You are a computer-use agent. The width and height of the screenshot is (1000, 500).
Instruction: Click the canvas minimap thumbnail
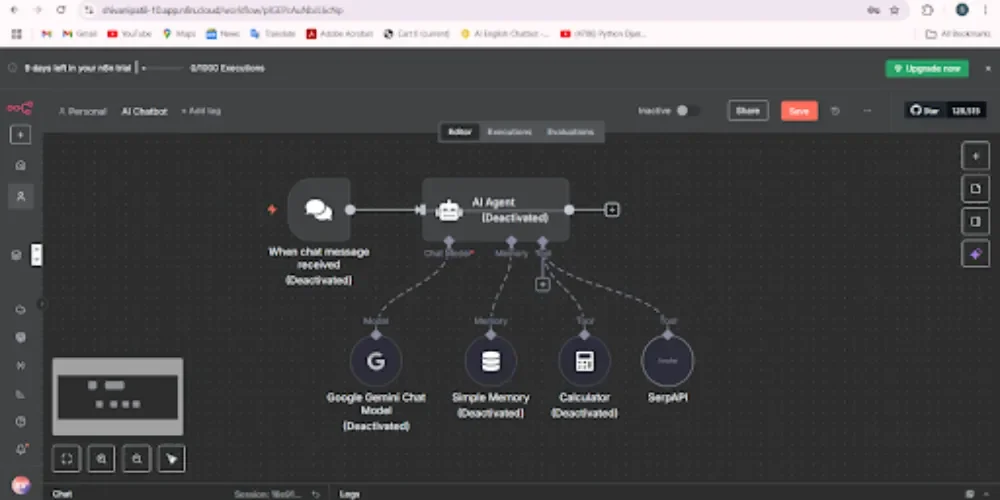click(117, 397)
